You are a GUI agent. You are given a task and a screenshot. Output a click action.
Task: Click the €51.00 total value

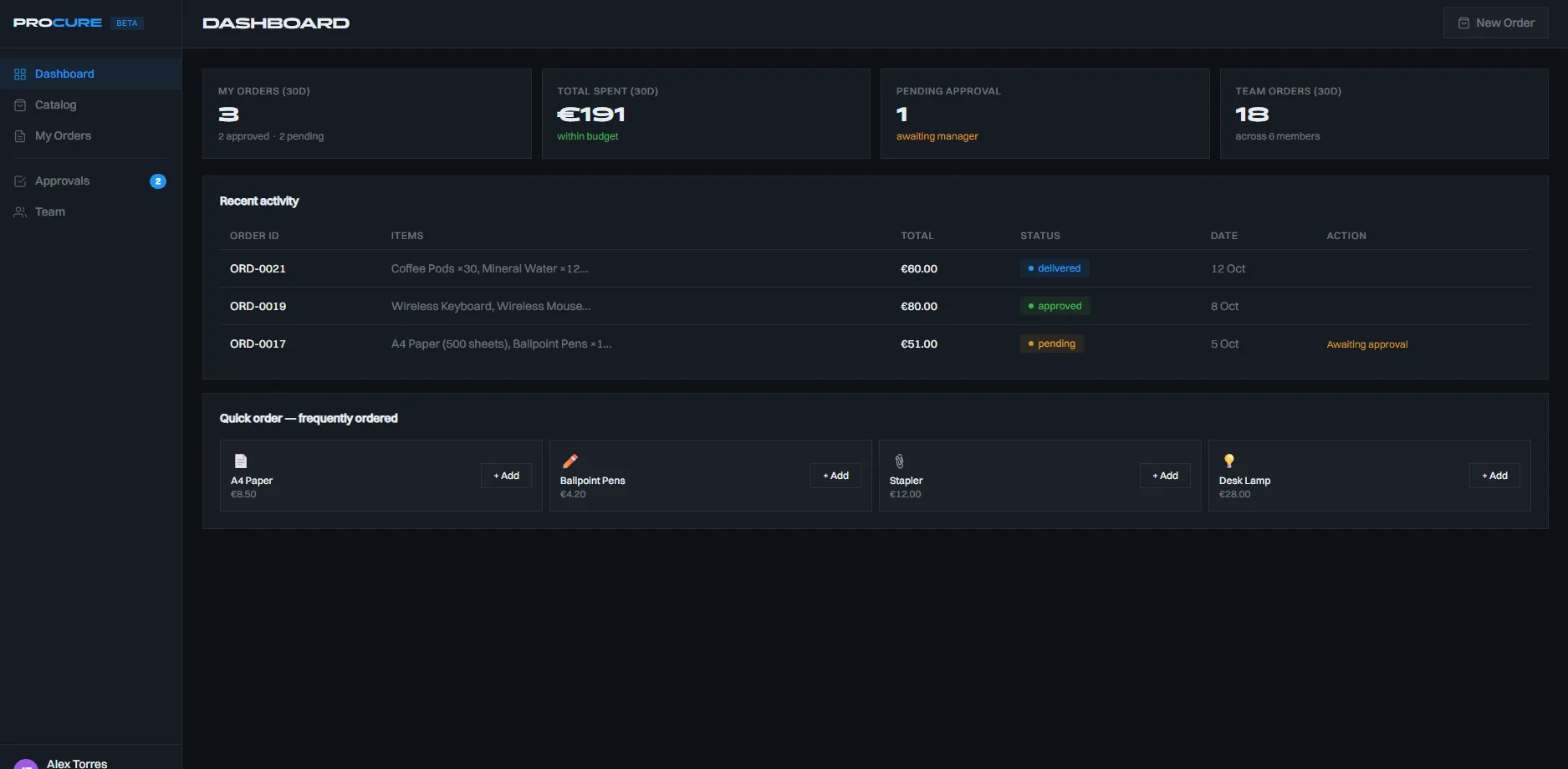[x=919, y=344]
